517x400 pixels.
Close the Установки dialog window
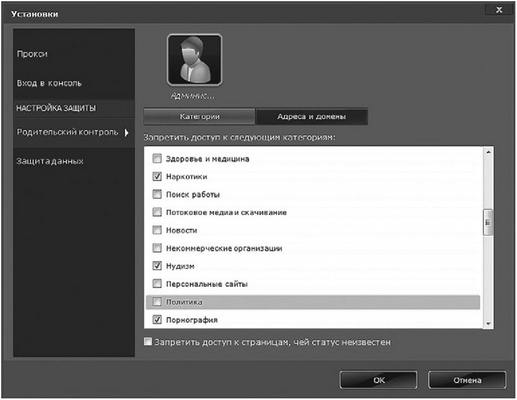point(499,10)
